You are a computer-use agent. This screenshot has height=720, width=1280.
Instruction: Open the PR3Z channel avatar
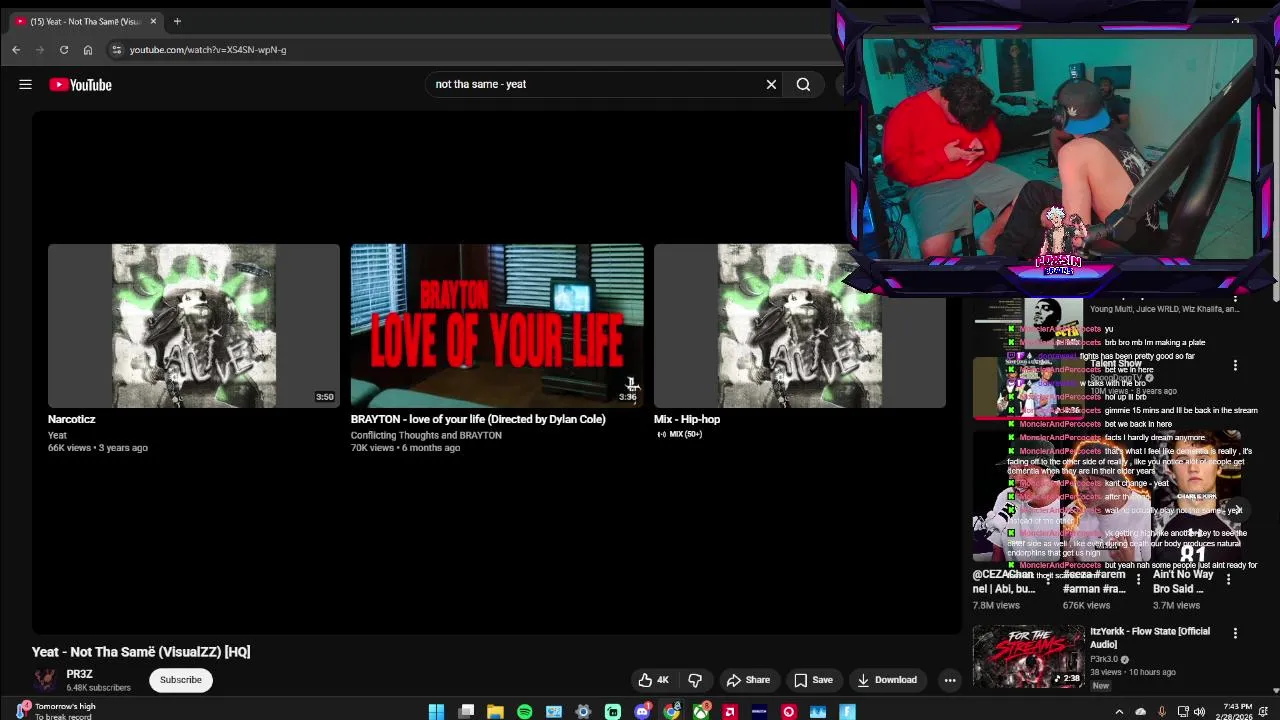(45, 680)
